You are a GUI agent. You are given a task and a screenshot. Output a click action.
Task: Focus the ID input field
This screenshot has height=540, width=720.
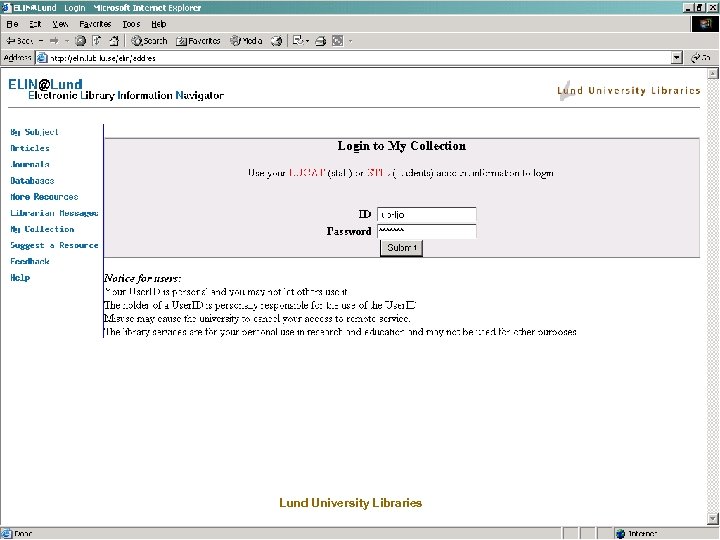click(x=427, y=214)
